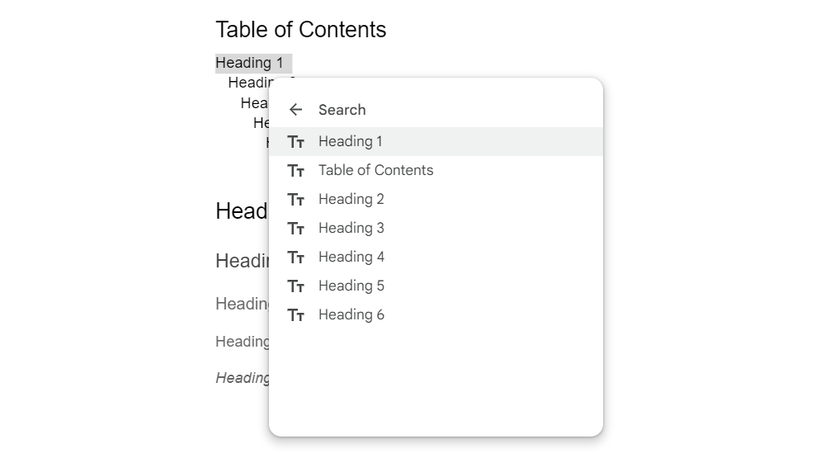Select Heading 1 in the popup list
The height and width of the screenshot is (454, 825).
pos(350,142)
